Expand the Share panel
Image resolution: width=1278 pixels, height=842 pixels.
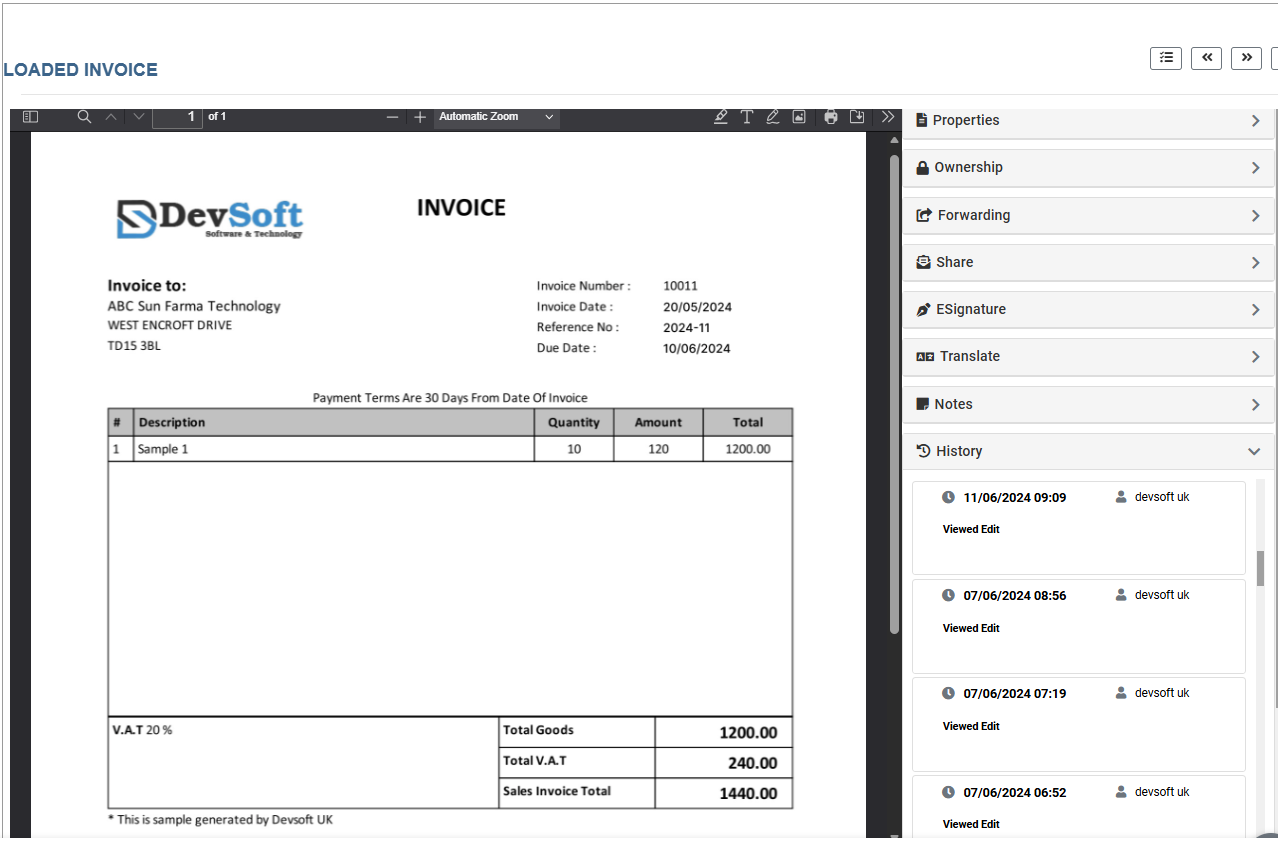point(1088,262)
